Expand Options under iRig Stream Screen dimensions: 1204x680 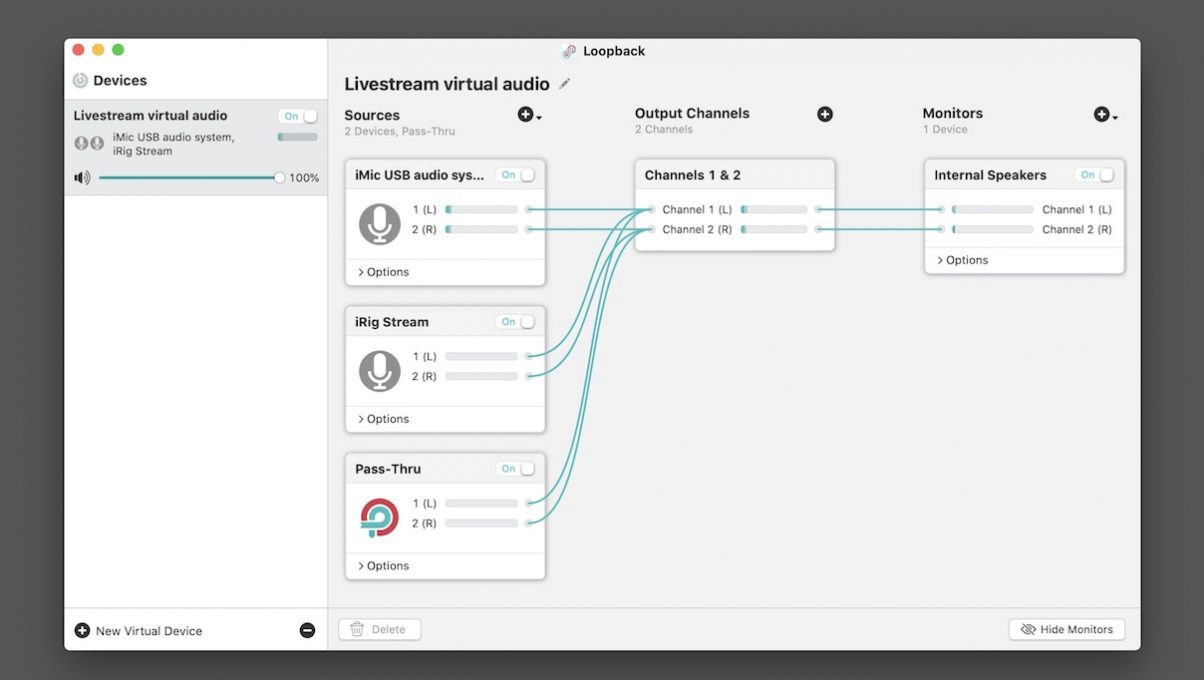pos(384,419)
